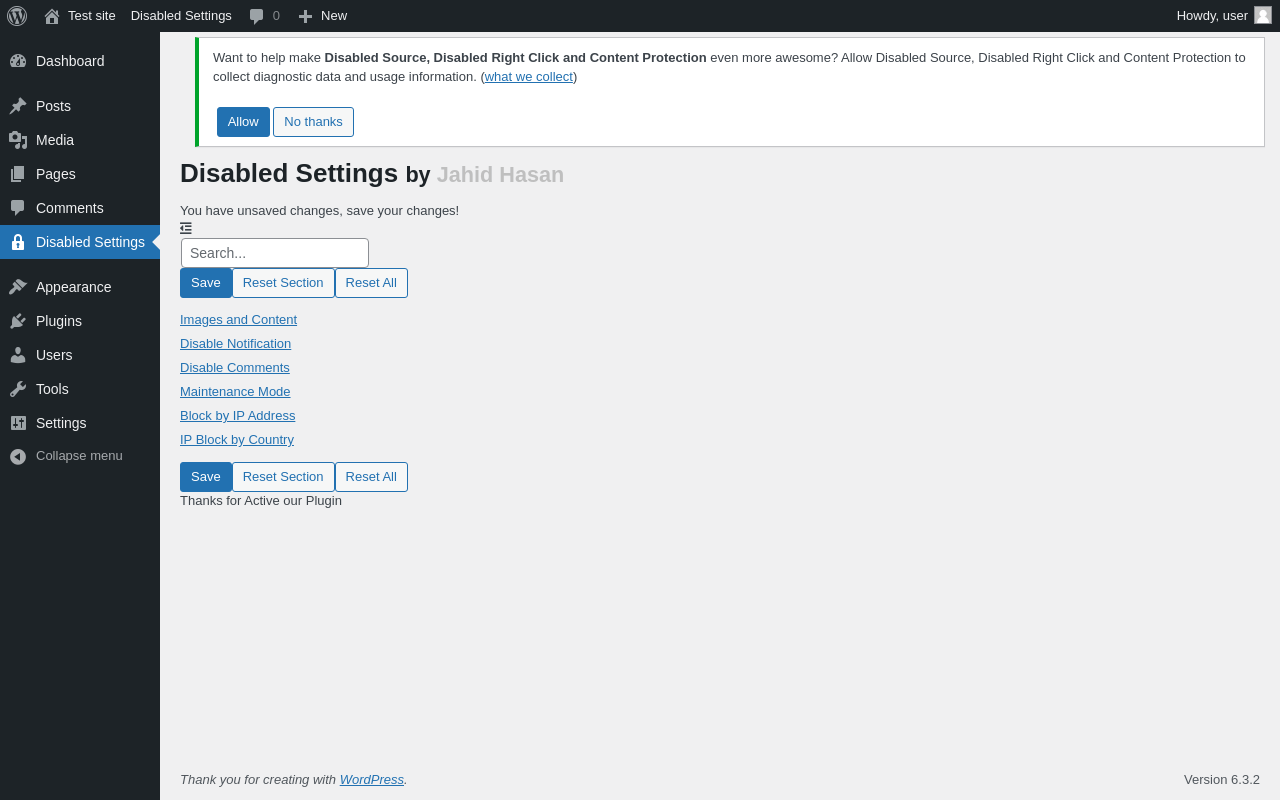
Task: Focus the Search settings field
Action: point(275,253)
